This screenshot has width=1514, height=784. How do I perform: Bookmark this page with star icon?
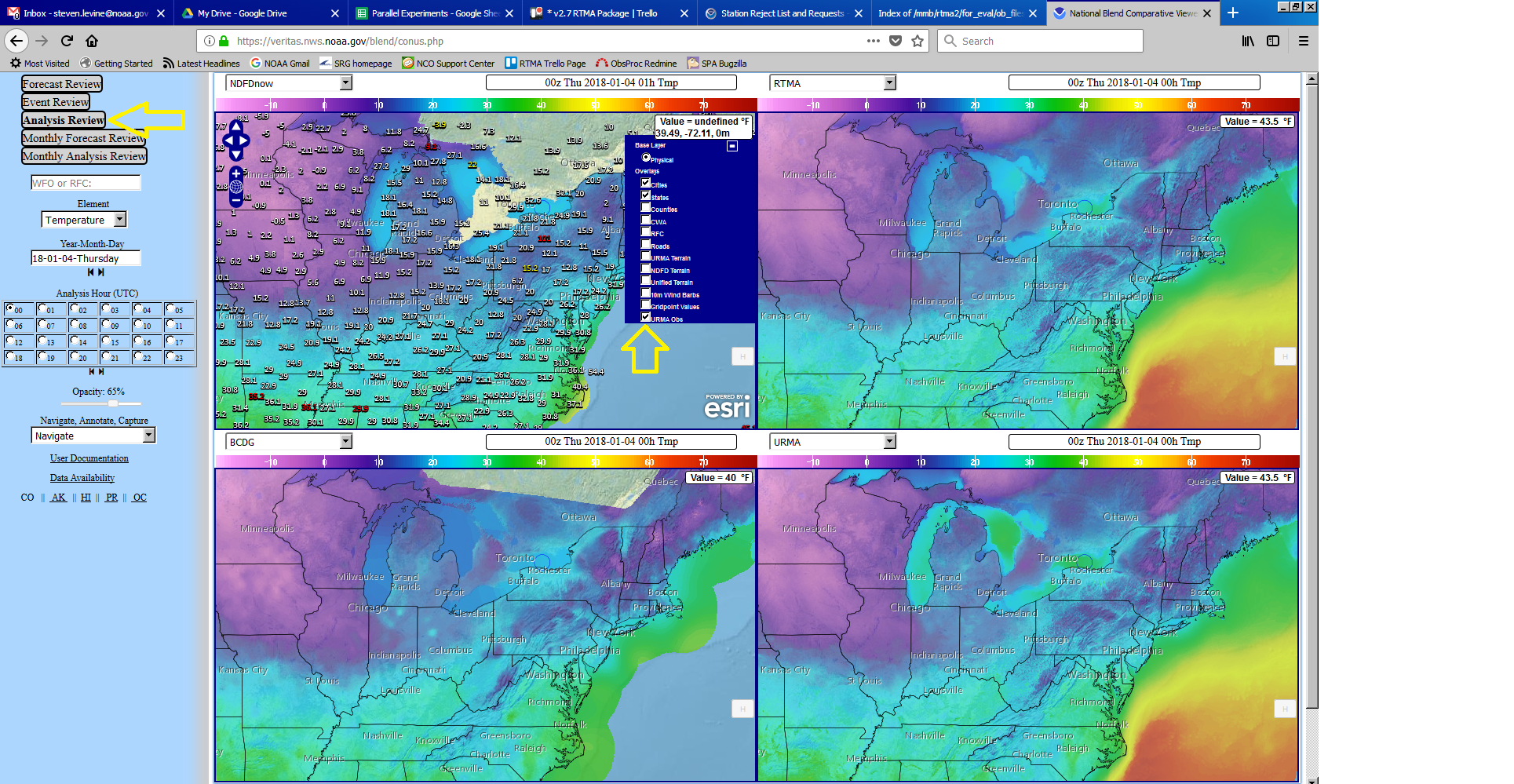[x=918, y=41]
